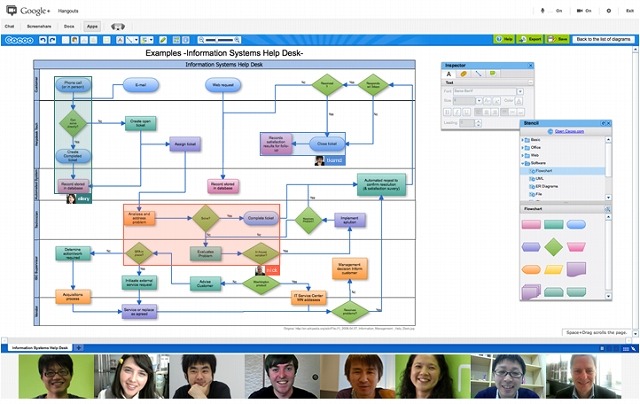Zoom out with the magnifier minus icon

point(201,40)
